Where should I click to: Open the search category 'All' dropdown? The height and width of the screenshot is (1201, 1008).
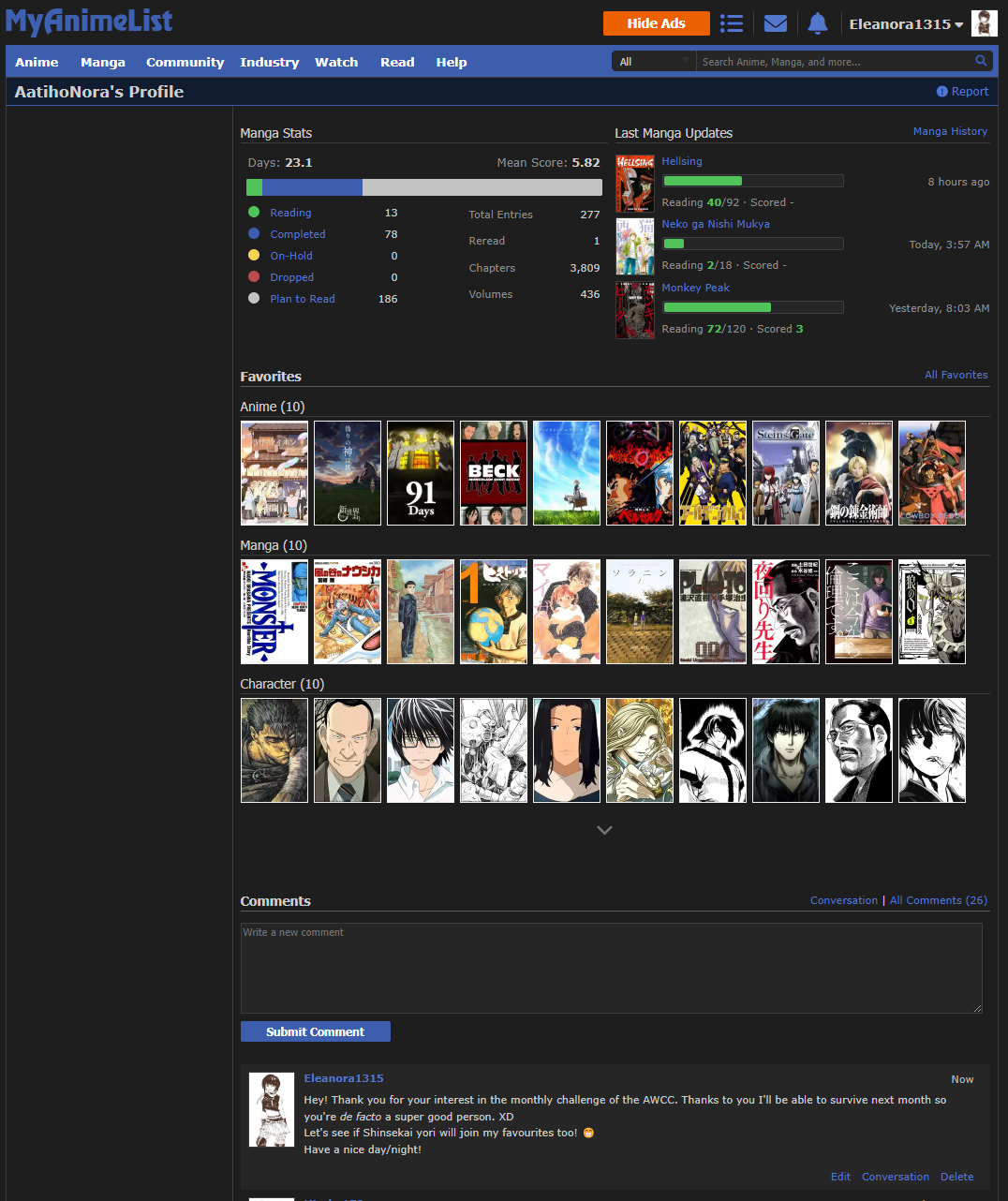click(654, 62)
